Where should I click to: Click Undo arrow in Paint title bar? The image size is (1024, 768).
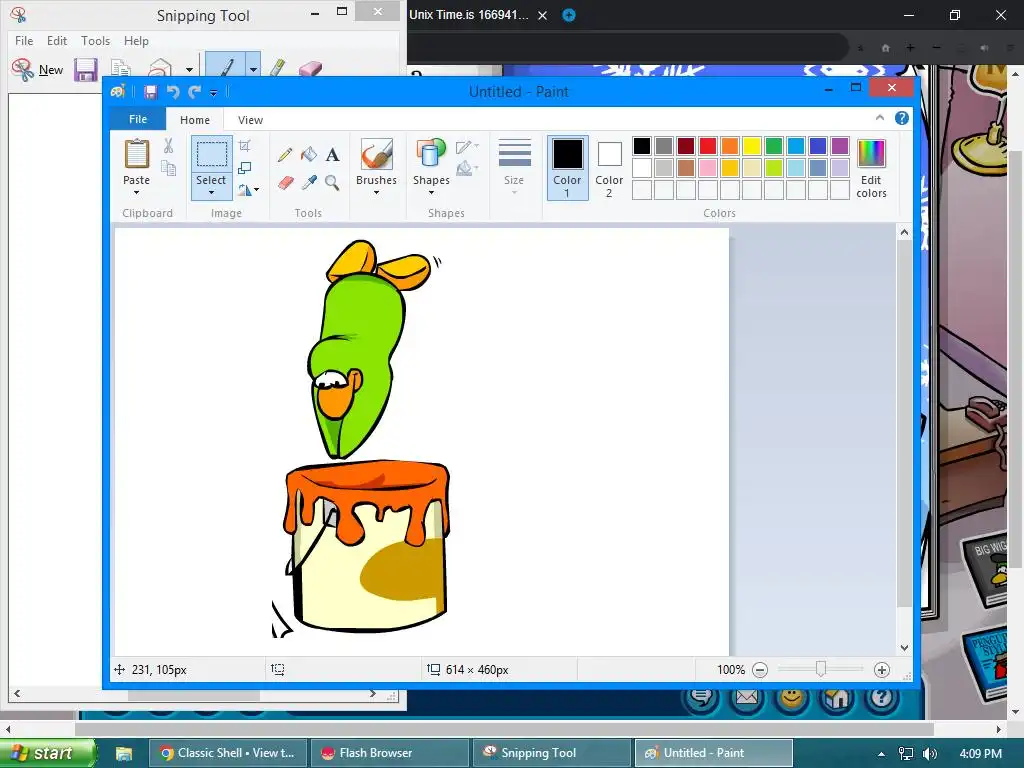click(173, 92)
